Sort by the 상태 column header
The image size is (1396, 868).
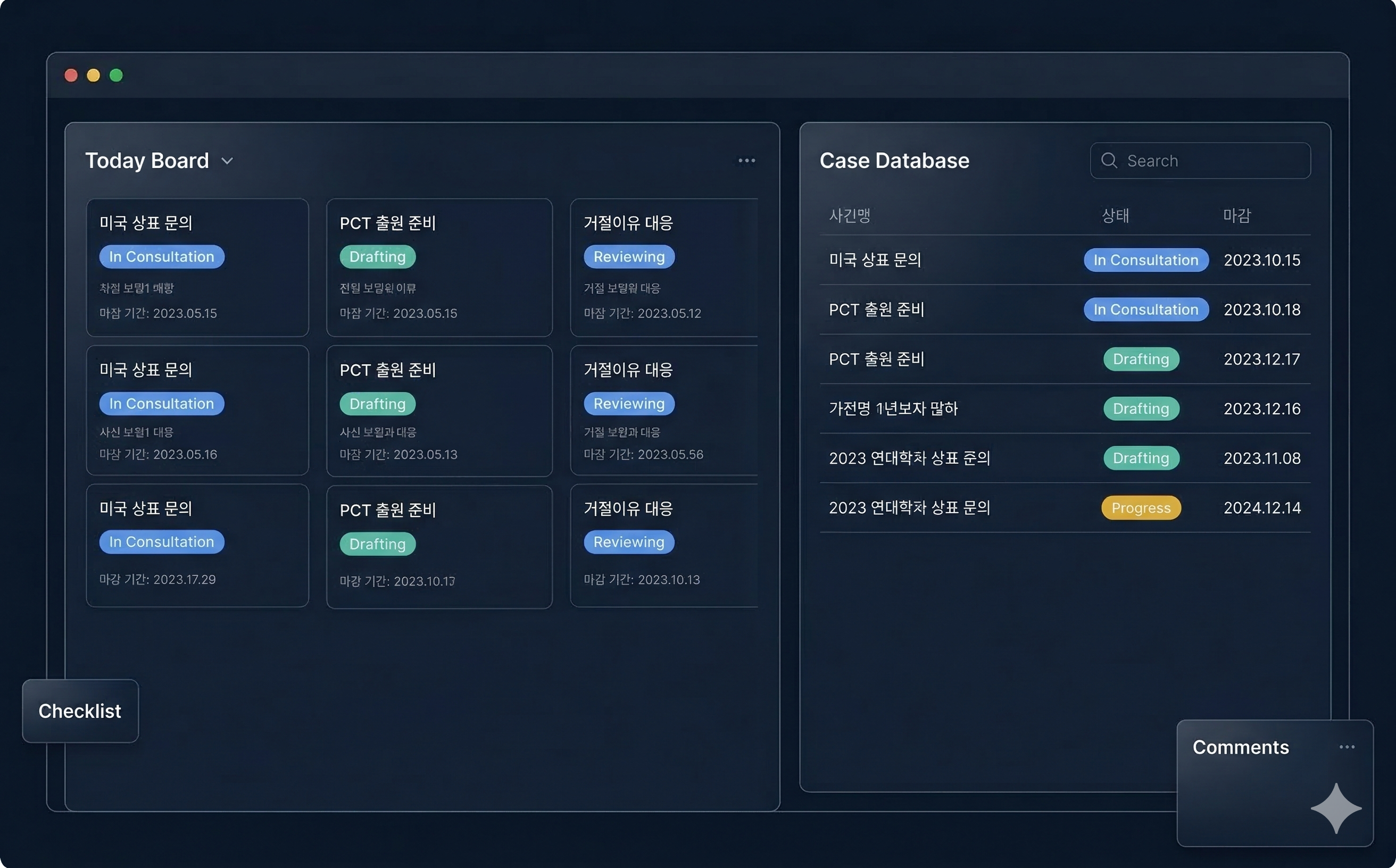coord(1115,215)
